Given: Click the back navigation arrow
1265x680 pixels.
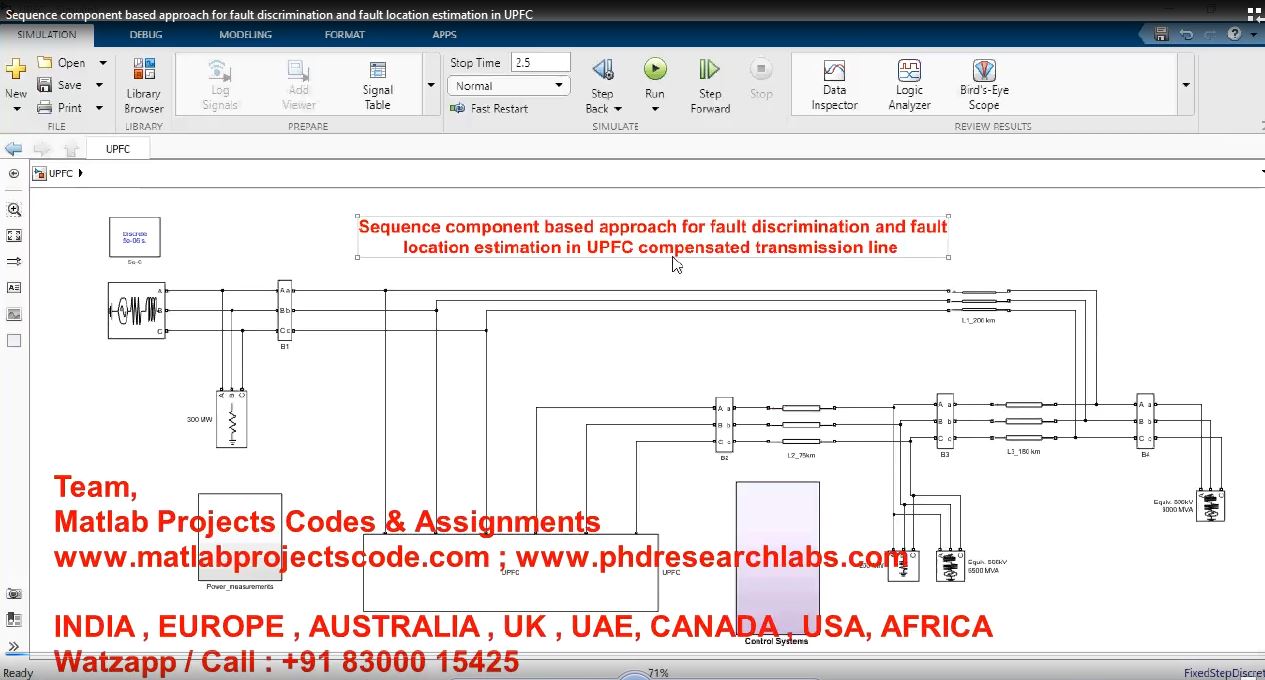Looking at the screenshot, I should point(14,149).
